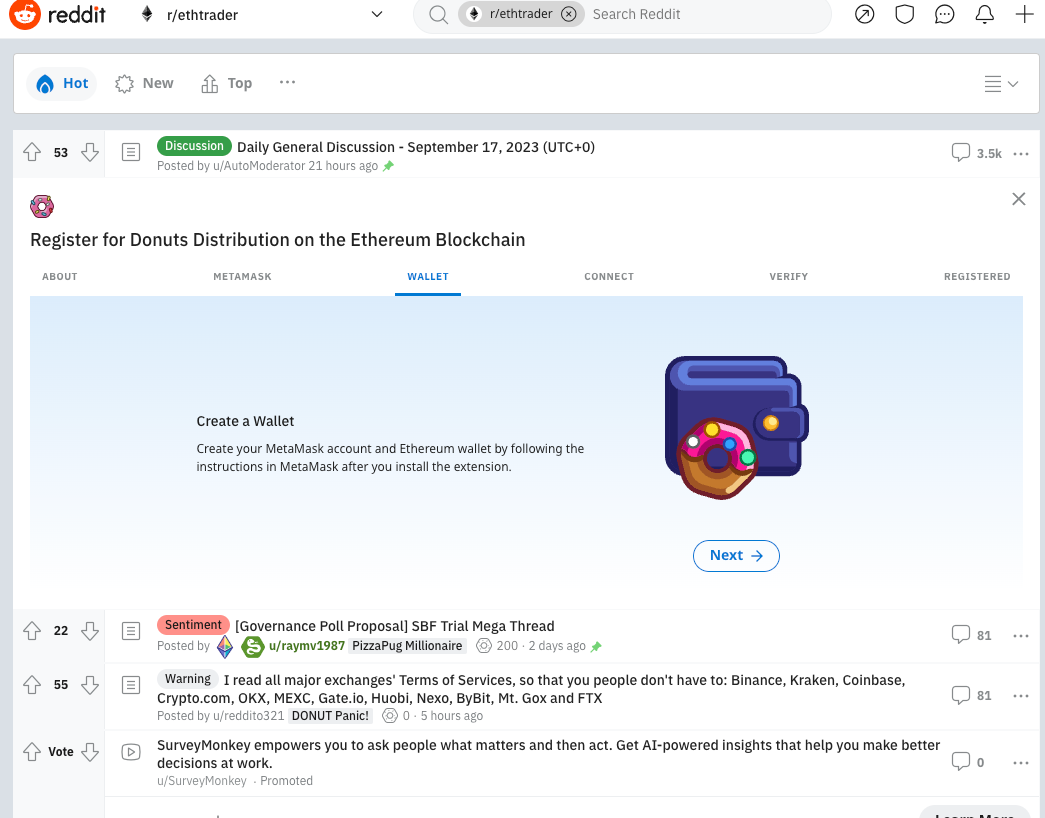Click the PizzaPug Millionaire user flair
This screenshot has width=1045, height=818.
pyautogui.click(x=407, y=646)
